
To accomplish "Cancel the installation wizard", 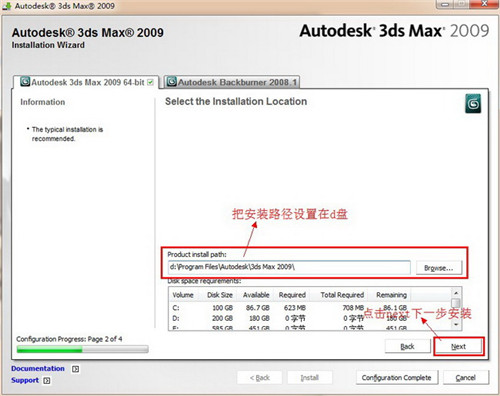I will (466, 378).
